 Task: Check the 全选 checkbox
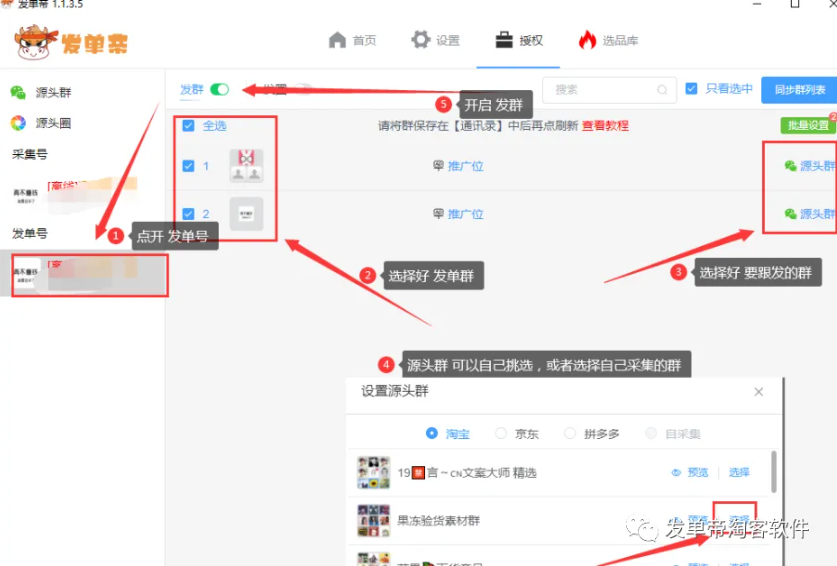188,125
